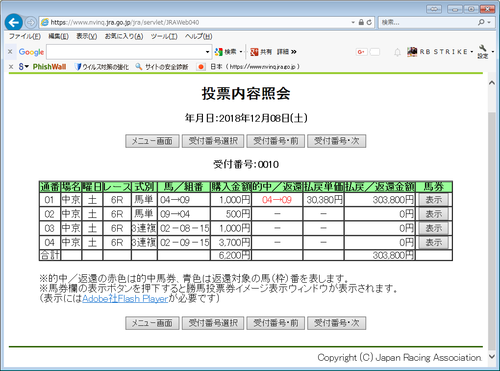
Task: Open the ファイル(F) menu
Action: click(25, 36)
